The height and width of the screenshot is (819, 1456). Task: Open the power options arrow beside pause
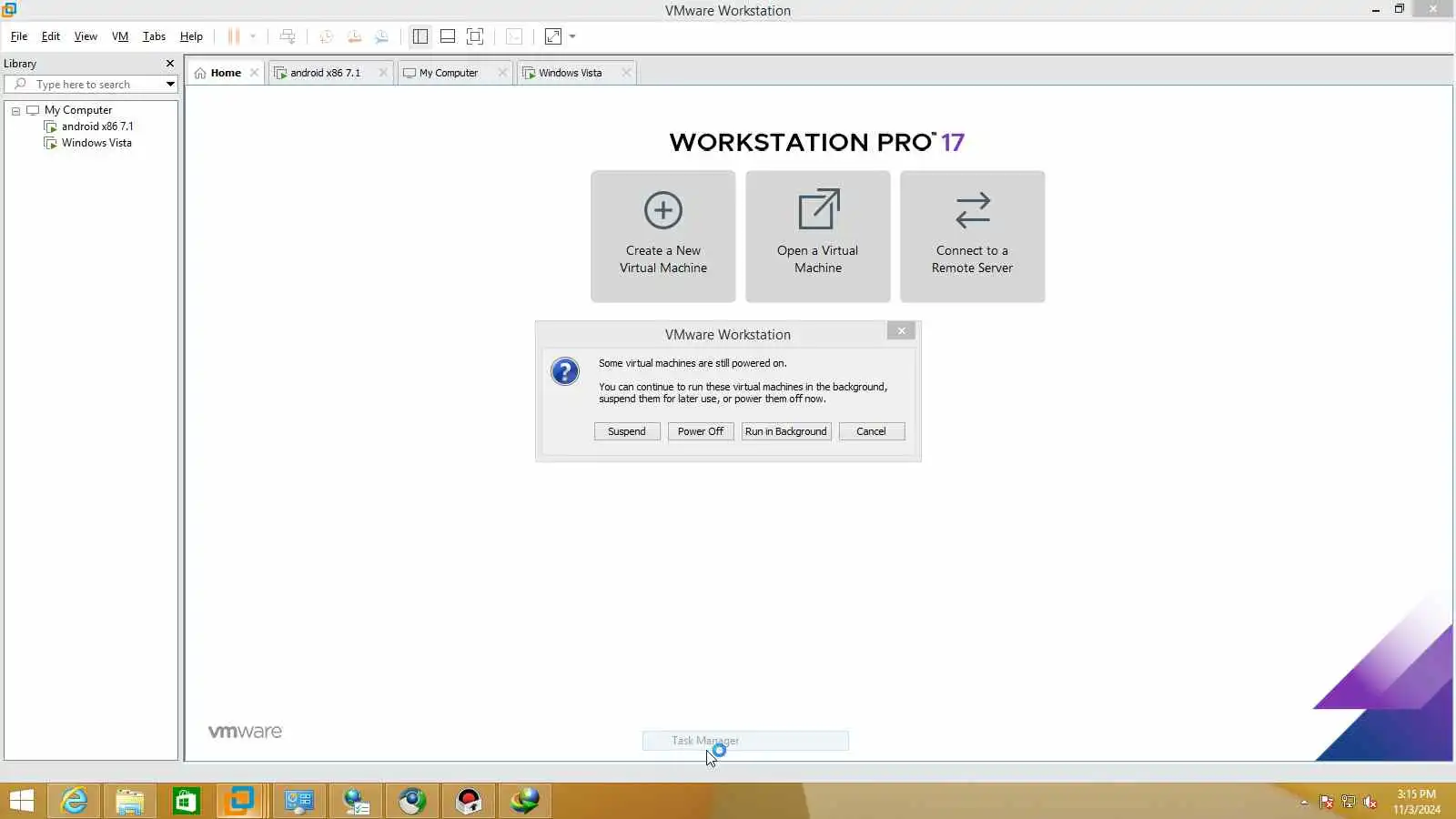253,36
